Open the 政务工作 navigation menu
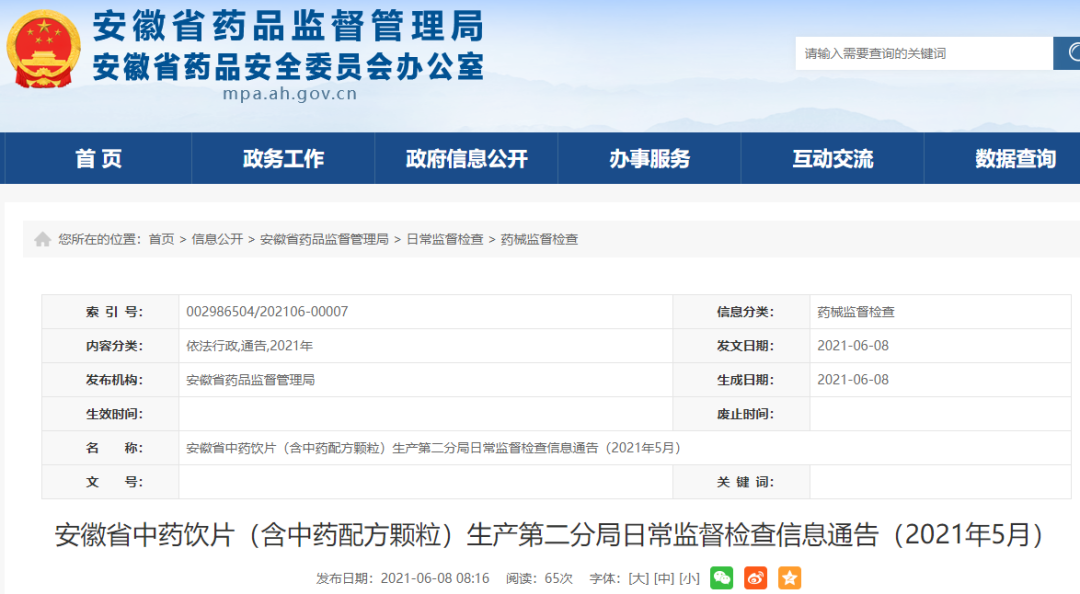The width and height of the screenshot is (1080, 594). (283, 159)
